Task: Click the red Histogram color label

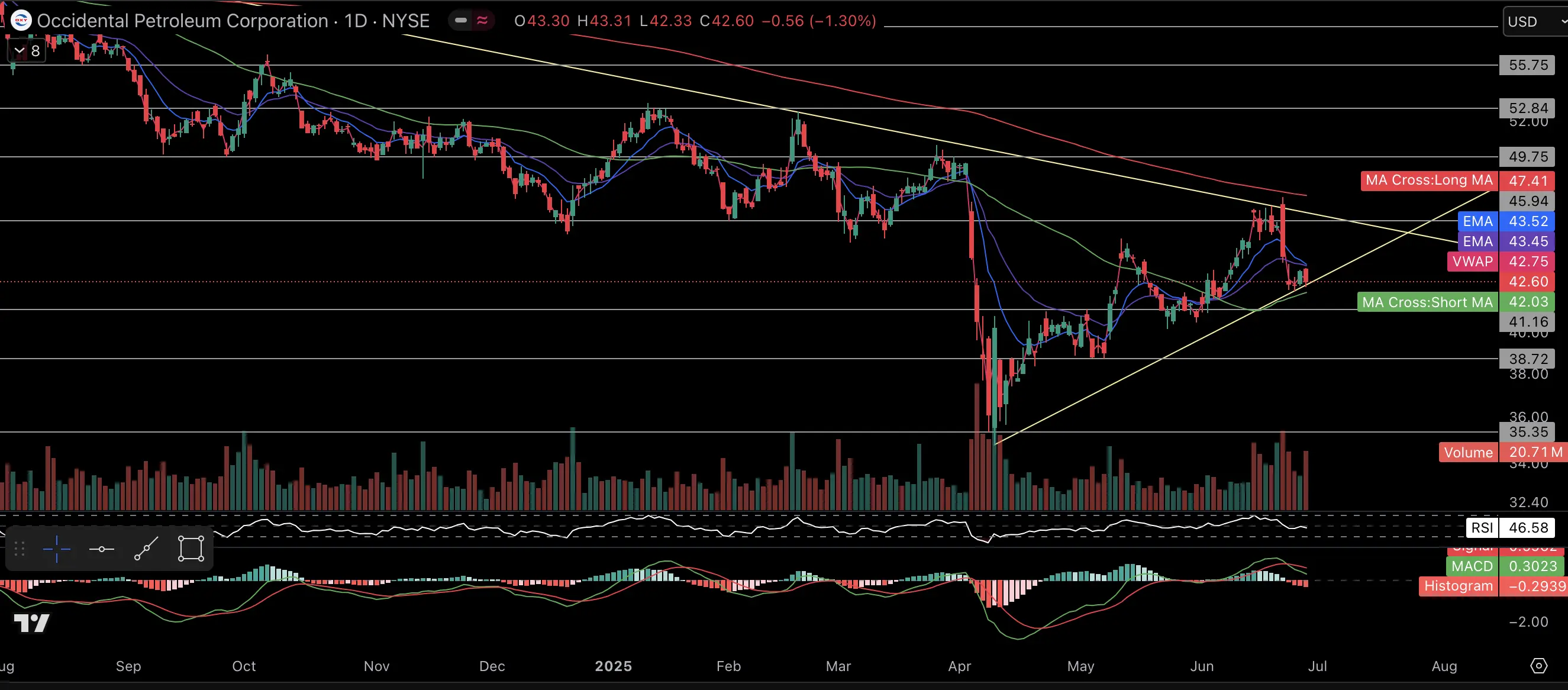Action: tap(1458, 586)
